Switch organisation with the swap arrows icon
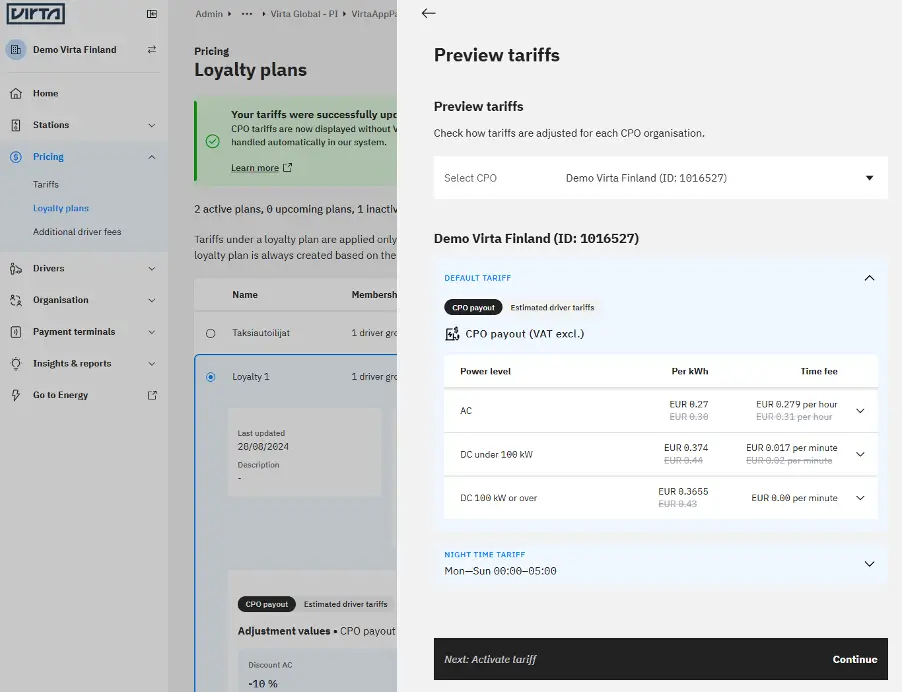The height and width of the screenshot is (692, 902). (152, 49)
